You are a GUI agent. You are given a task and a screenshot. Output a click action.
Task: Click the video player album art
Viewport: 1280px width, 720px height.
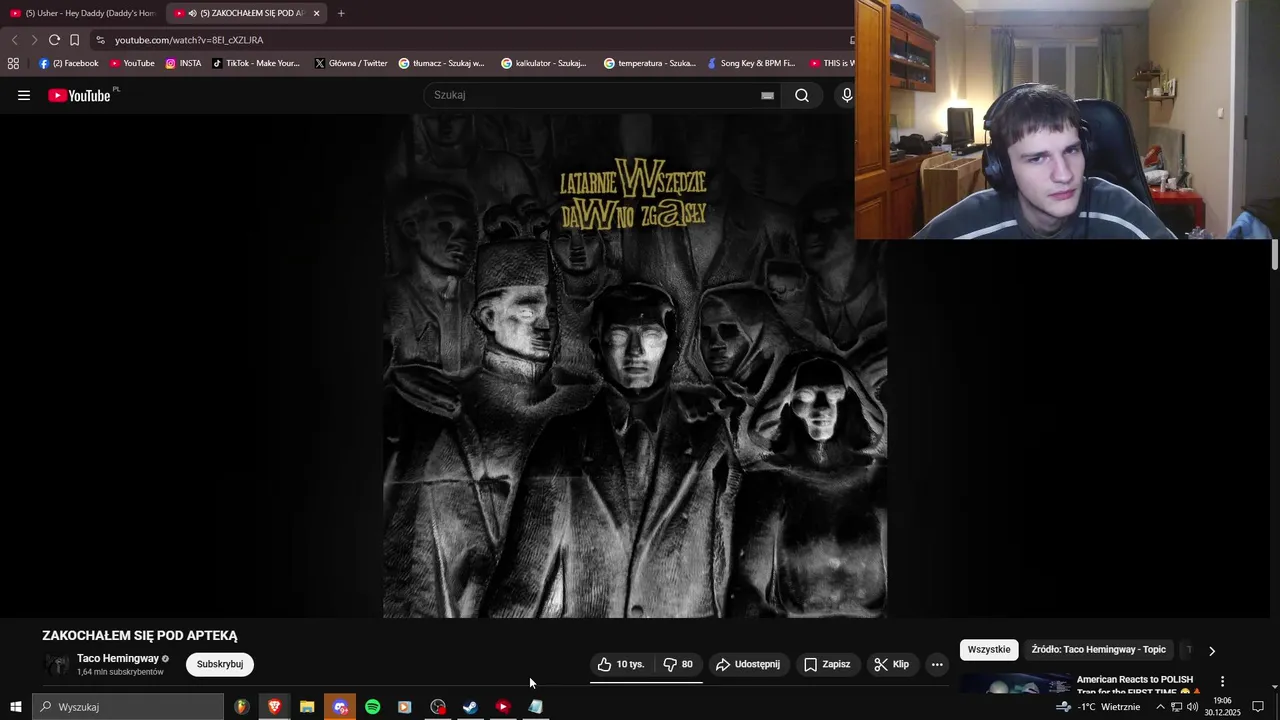(634, 365)
